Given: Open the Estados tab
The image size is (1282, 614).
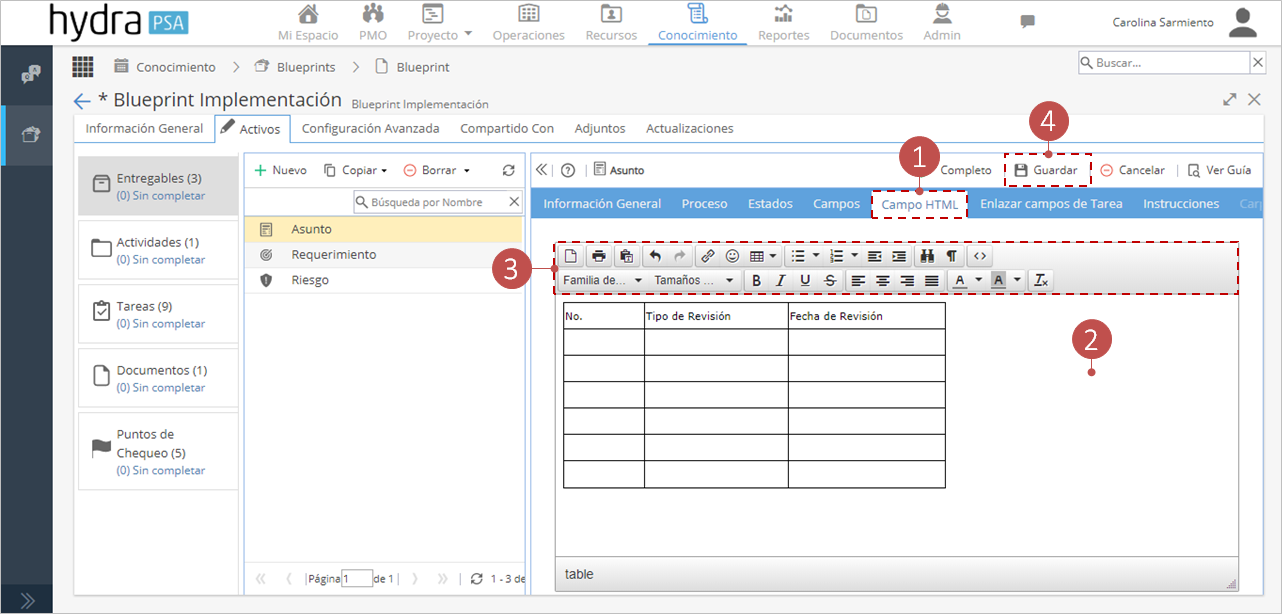Looking at the screenshot, I should point(770,203).
